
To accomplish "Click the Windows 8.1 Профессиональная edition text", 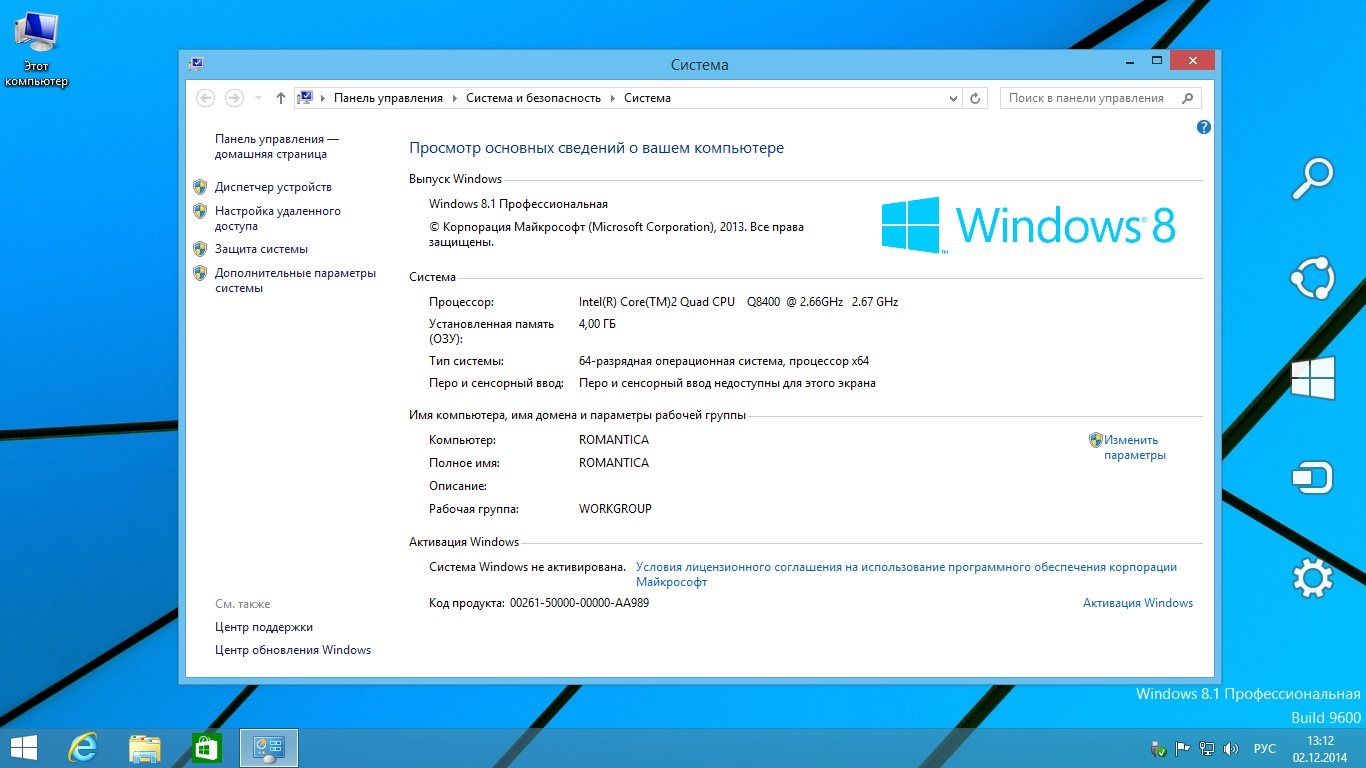I will tap(518, 204).
